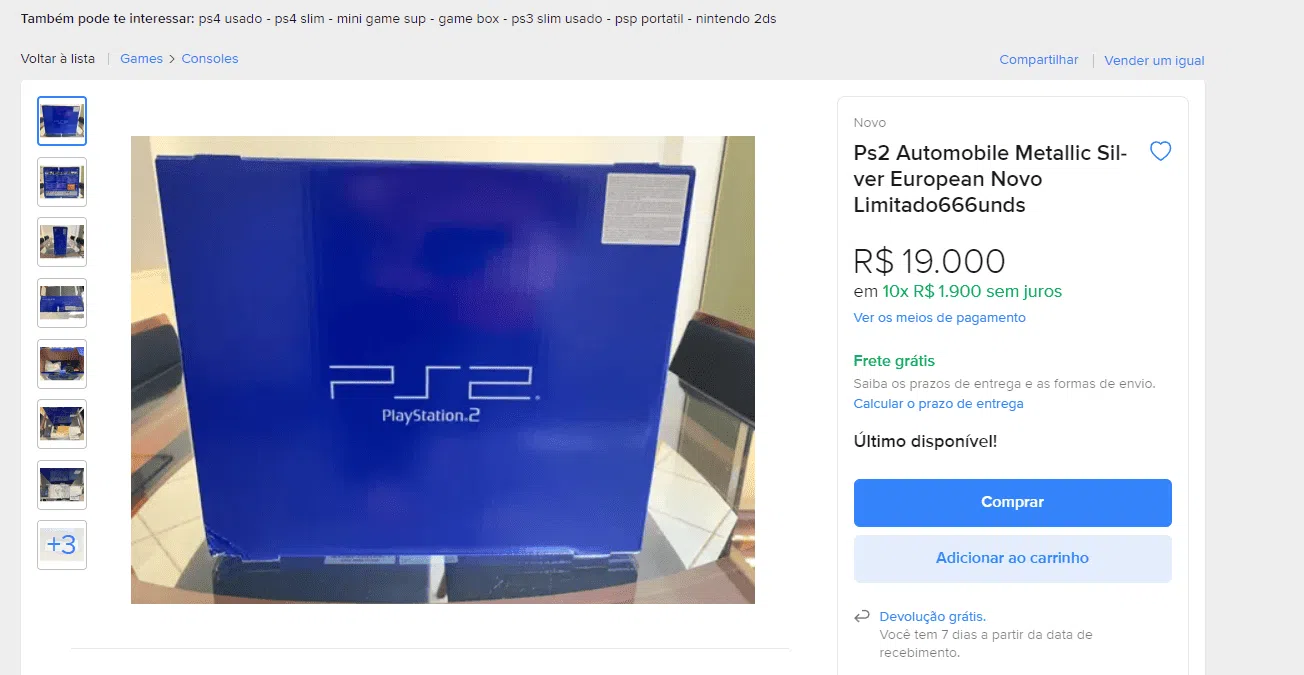The width and height of the screenshot is (1304, 675).
Task: Open the +3 more photos thumbnail
Action: click(62, 545)
